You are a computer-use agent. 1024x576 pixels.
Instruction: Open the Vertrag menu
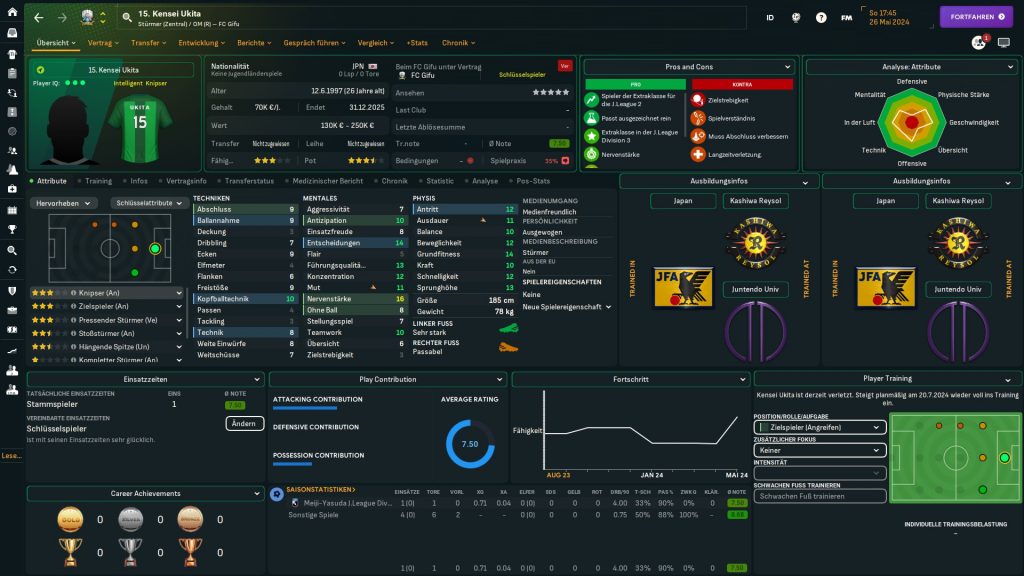[x=103, y=43]
